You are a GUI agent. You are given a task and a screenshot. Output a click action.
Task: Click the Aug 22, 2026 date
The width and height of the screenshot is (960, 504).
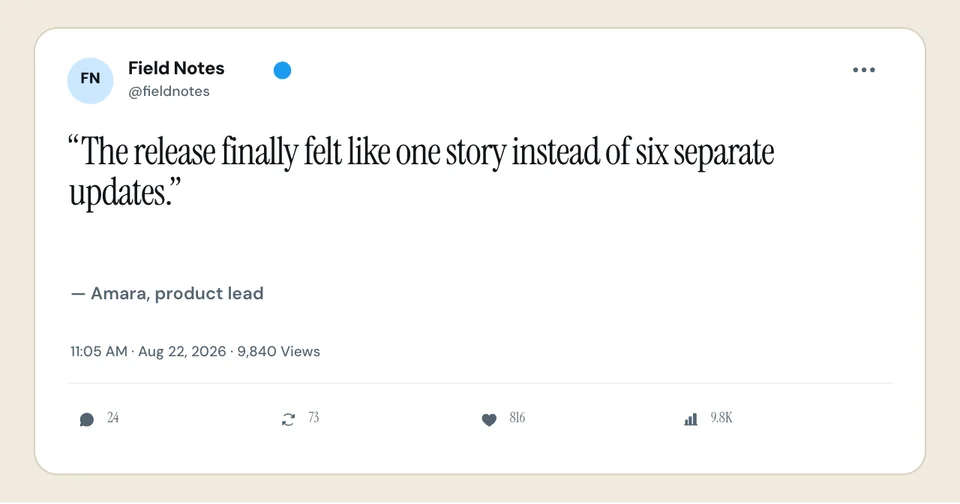pos(182,352)
